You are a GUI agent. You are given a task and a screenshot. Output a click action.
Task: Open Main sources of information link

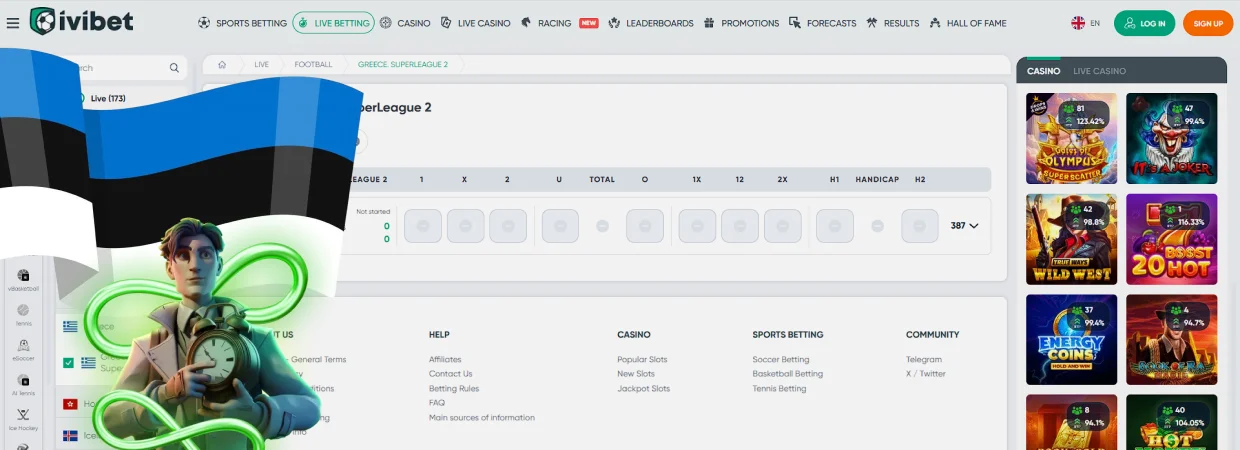(482, 418)
